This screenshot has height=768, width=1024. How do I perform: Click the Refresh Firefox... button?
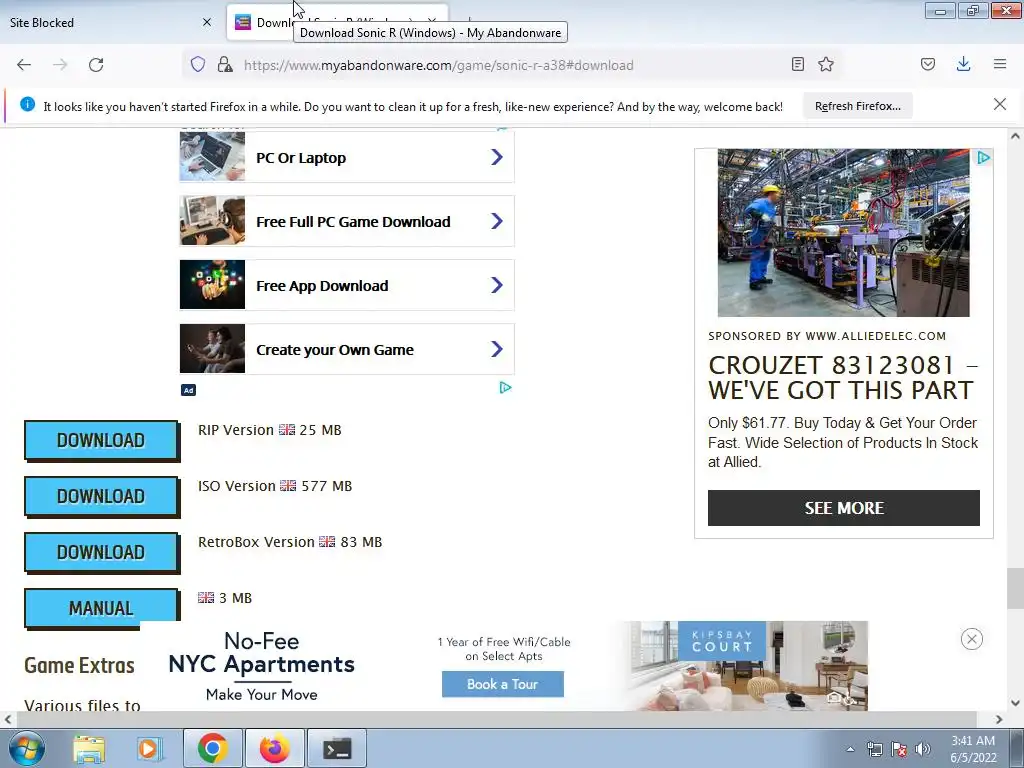tap(857, 106)
